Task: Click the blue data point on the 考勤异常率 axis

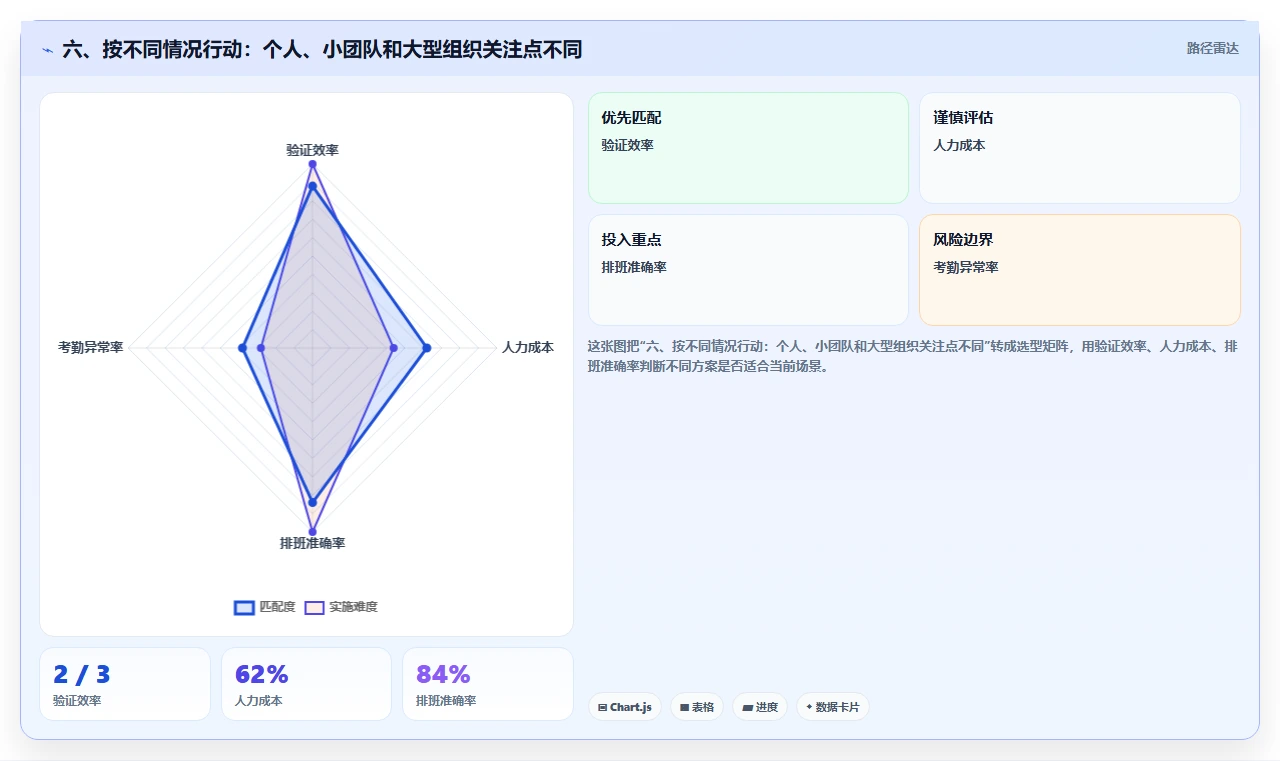Action: tap(242, 348)
